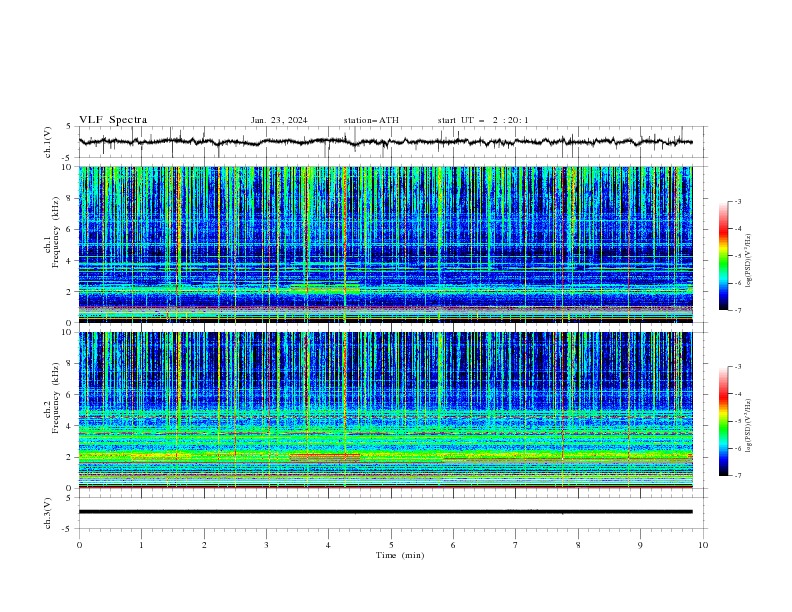Click the 'Time (min)' axis label

coord(400,555)
